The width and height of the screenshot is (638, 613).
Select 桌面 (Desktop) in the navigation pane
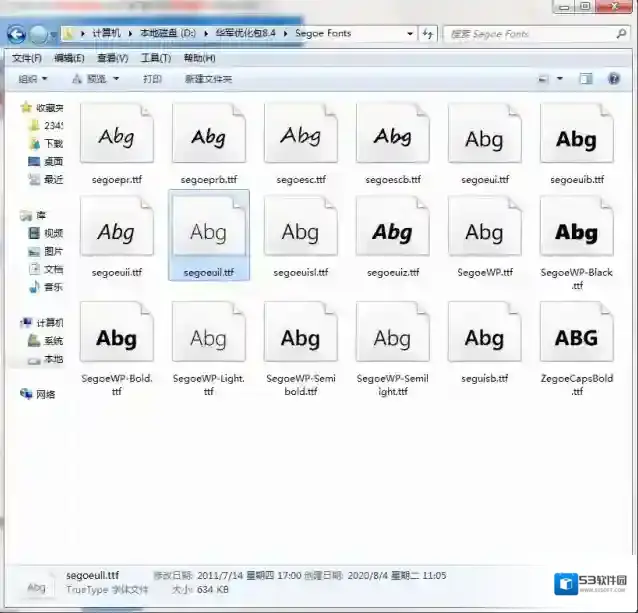click(52, 161)
